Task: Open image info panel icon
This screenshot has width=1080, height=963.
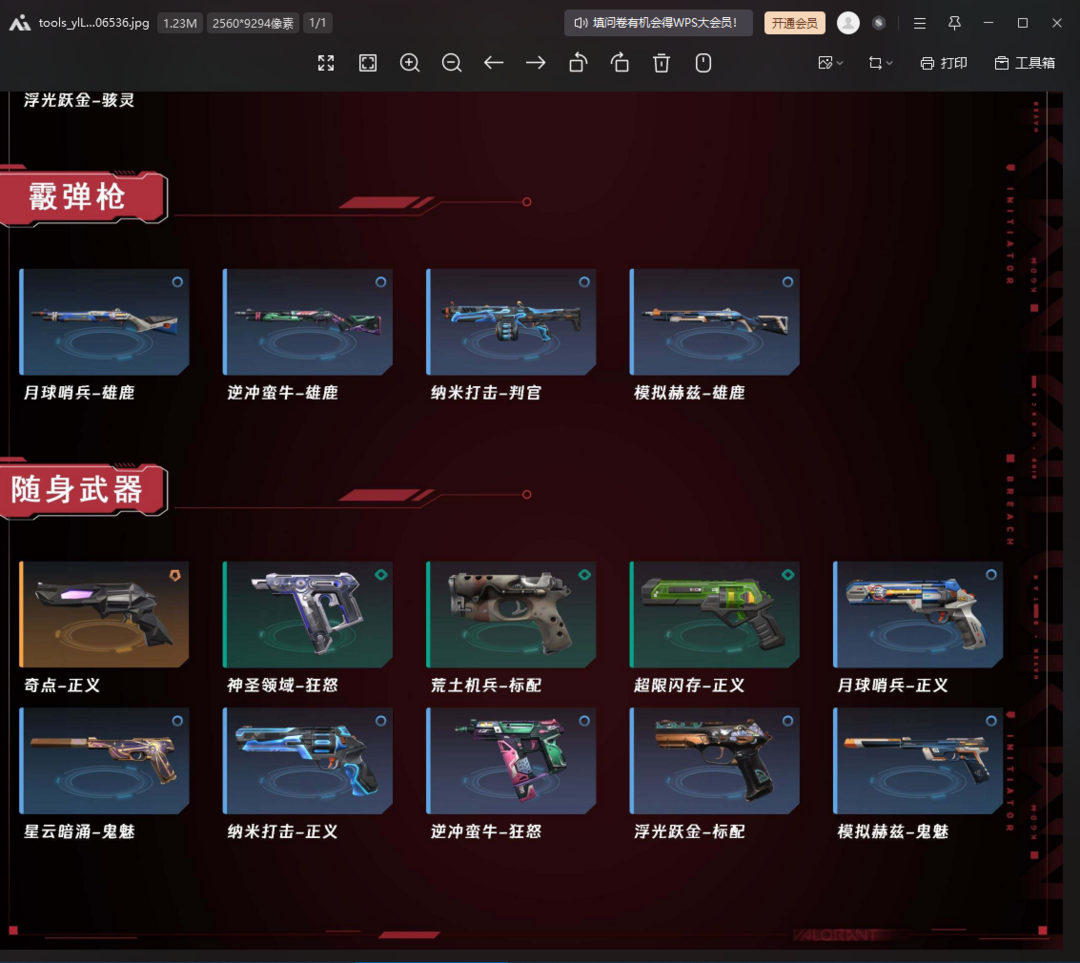Action: [x=703, y=63]
